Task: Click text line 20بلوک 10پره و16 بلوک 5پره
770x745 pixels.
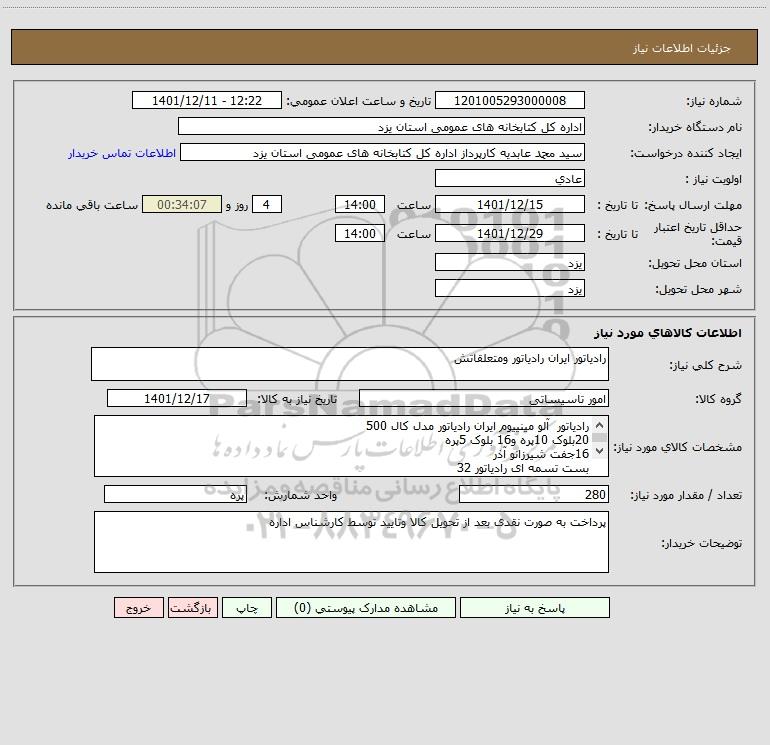Action: click(517, 440)
